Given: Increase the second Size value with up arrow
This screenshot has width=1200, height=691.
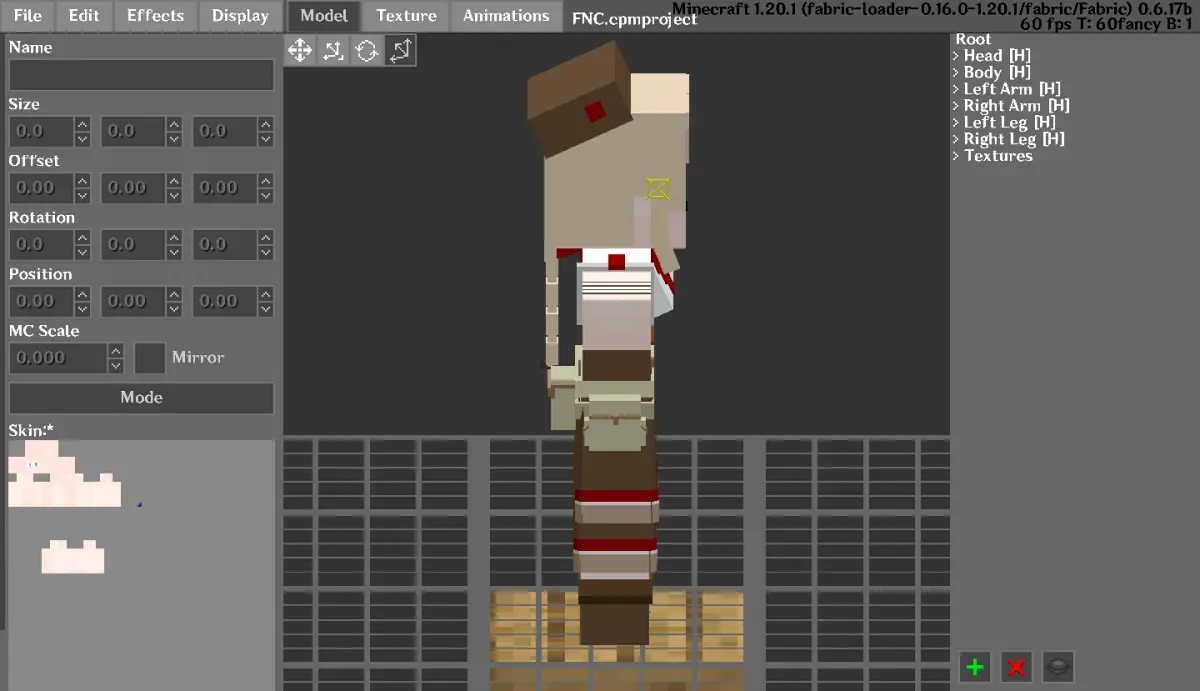Looking at the screenshot, I should pyautogui.click(x=174, y=124).
